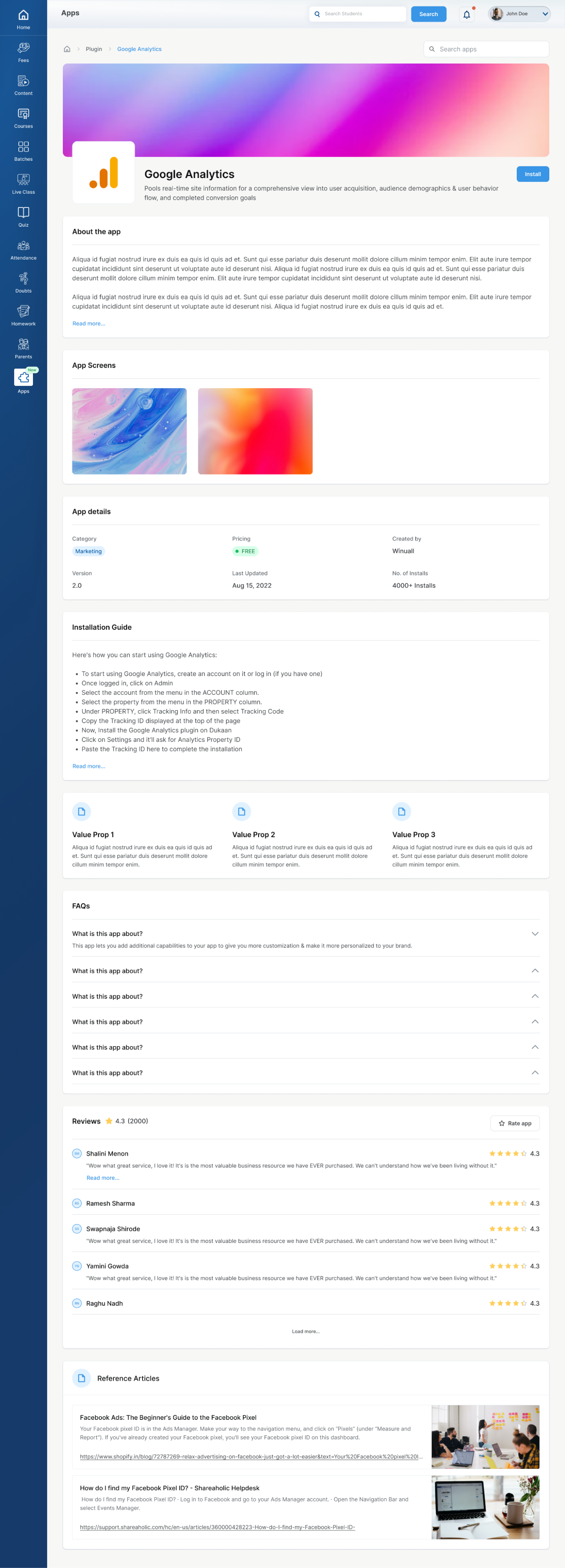Open the Quiz sidebar icon

[x=23, y=212]
